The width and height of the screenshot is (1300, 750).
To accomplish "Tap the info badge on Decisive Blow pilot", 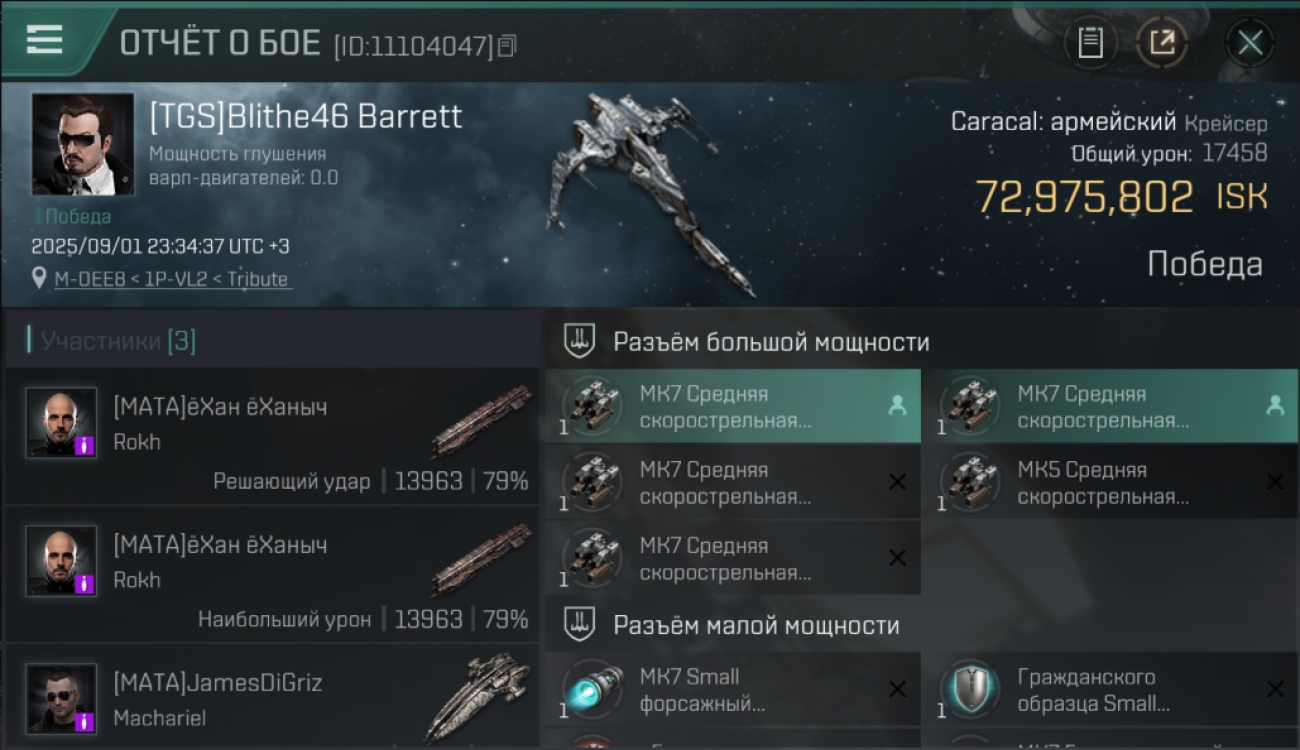I will pos(85,445).
